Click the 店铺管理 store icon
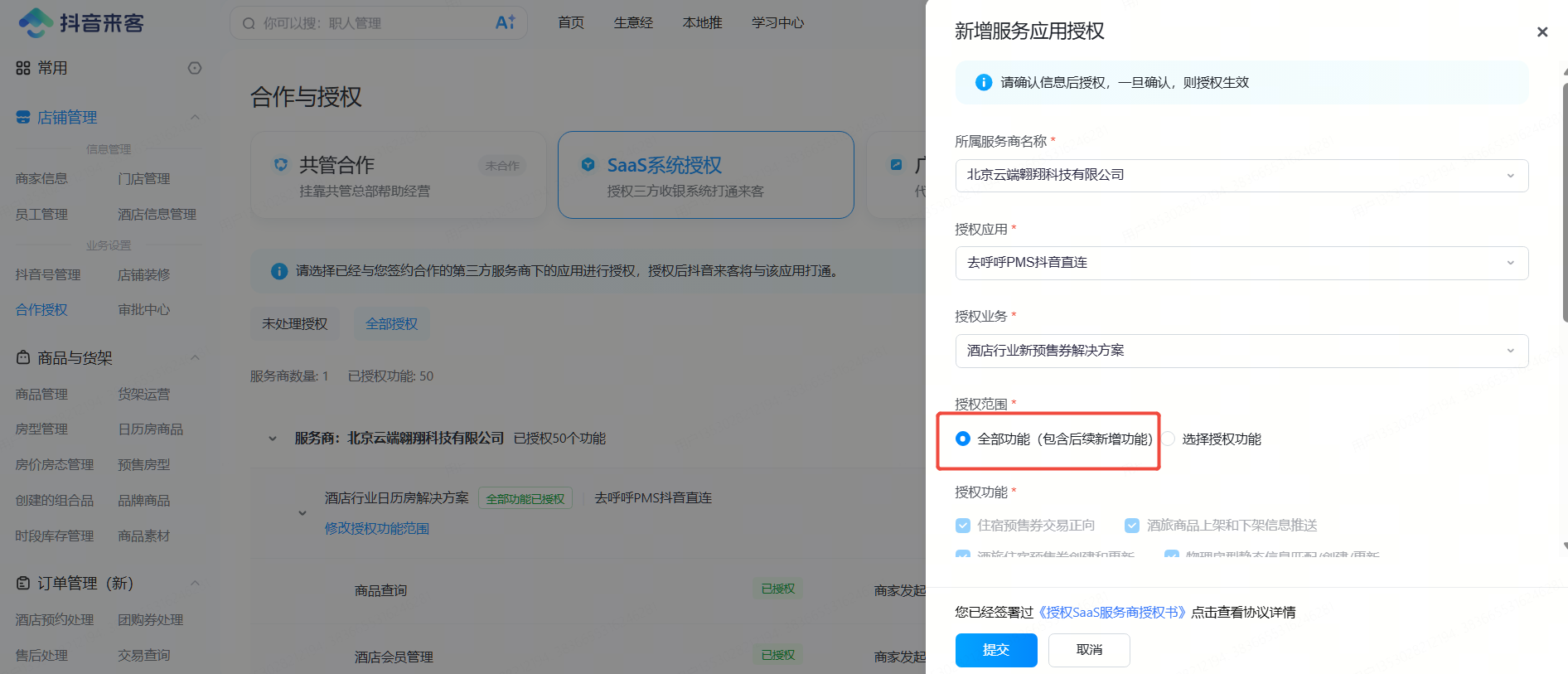This screenshot has width=1568, height=674. click(23, 117)
